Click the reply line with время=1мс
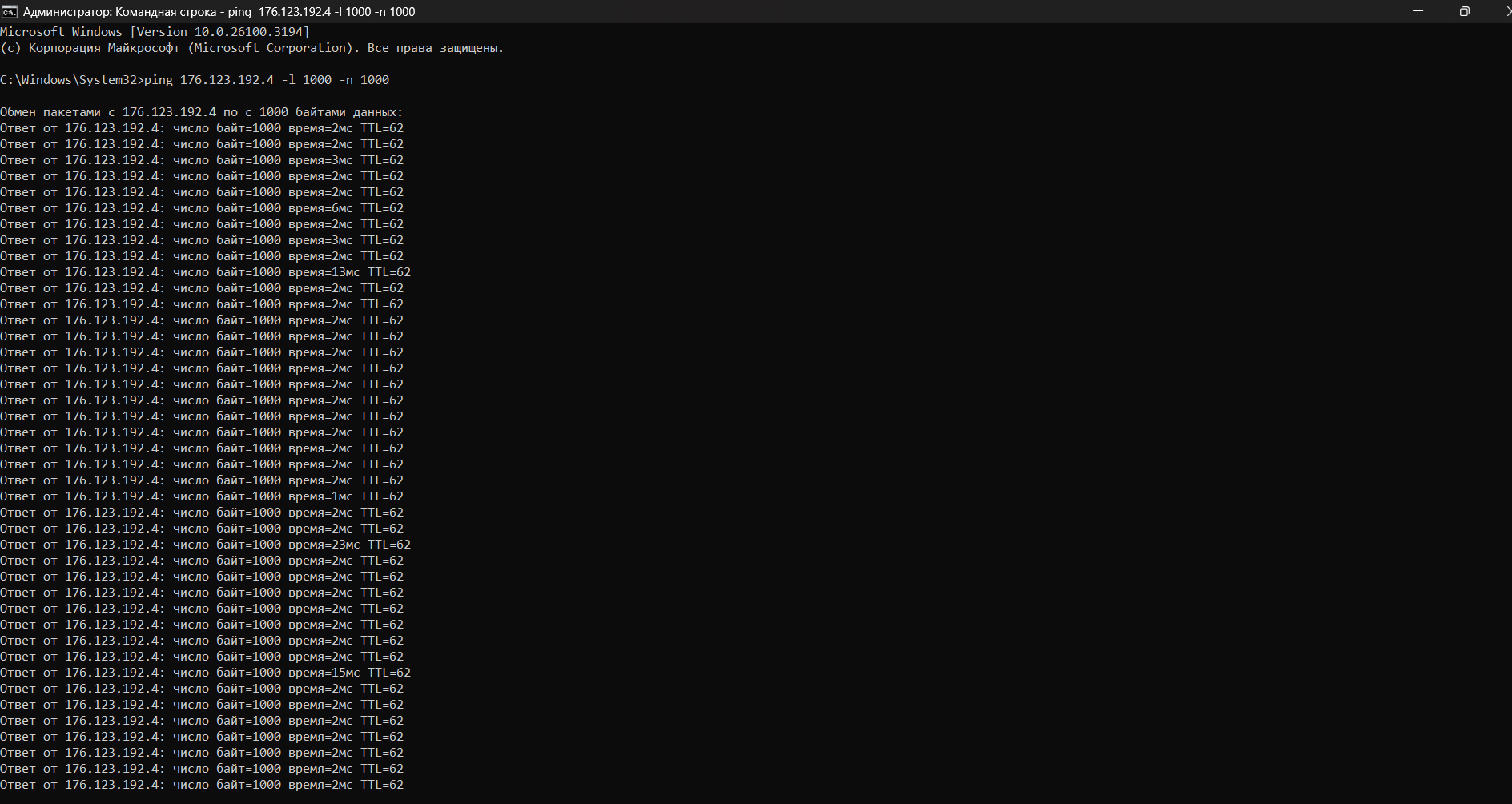 (202, 496)
